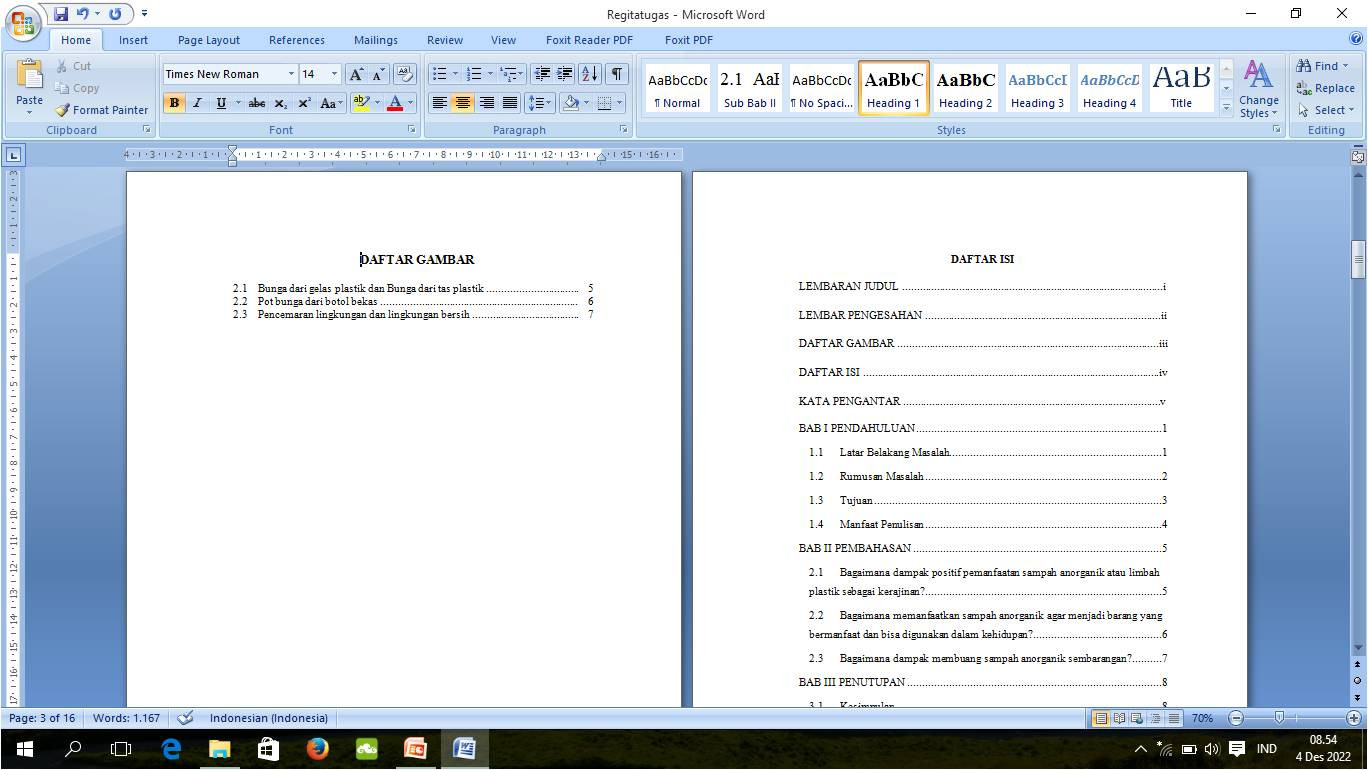This screenshot has height=770, width=1368.
Task: Apply the Title style
Action: pos(1181,87)
